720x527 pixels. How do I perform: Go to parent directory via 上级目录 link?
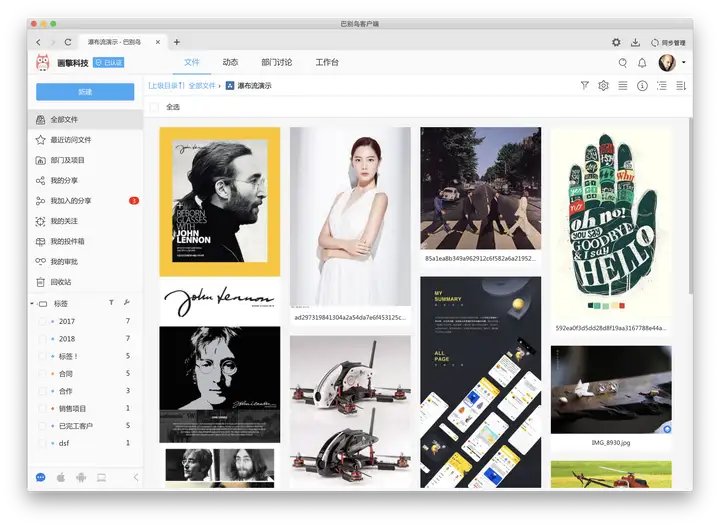coord(166,86)
